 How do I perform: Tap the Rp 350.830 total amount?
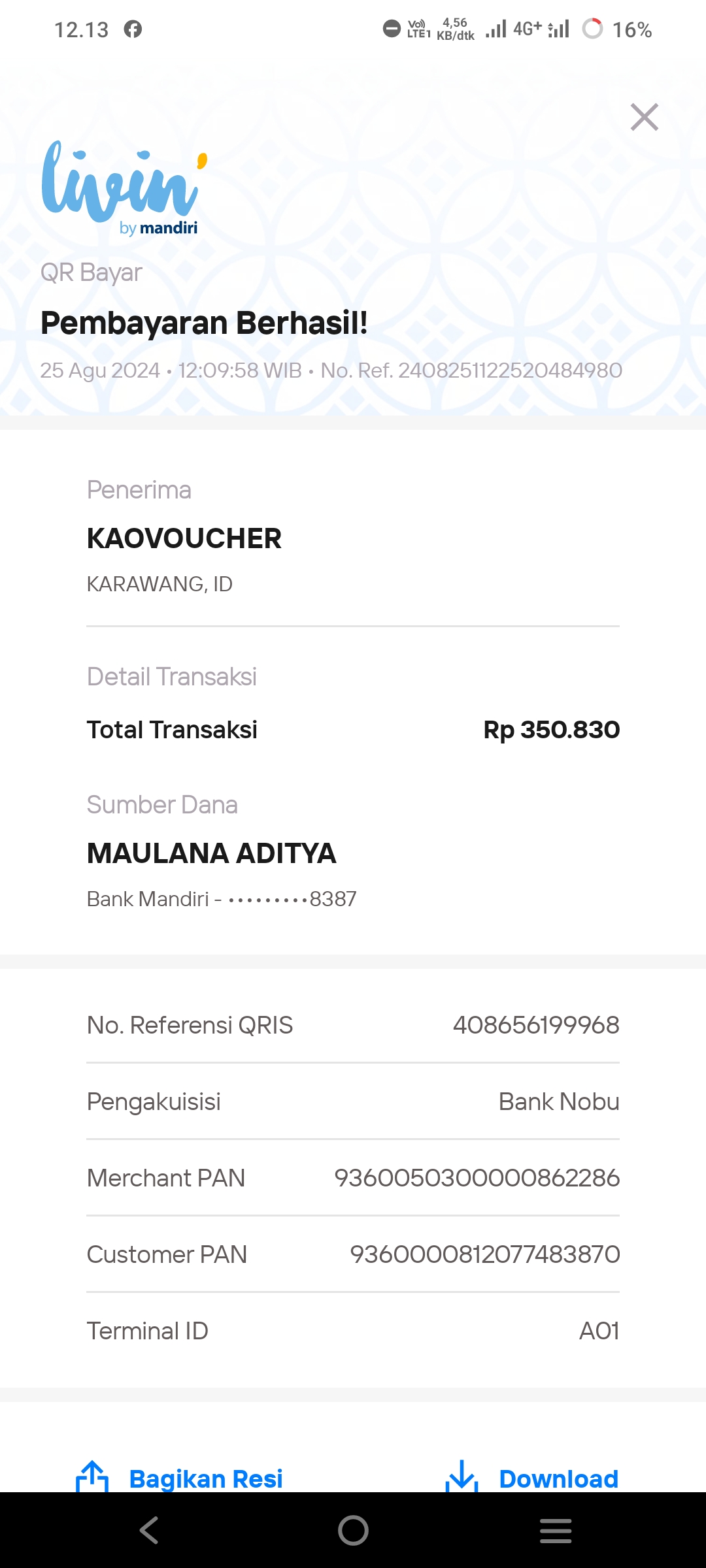point(551,730)
